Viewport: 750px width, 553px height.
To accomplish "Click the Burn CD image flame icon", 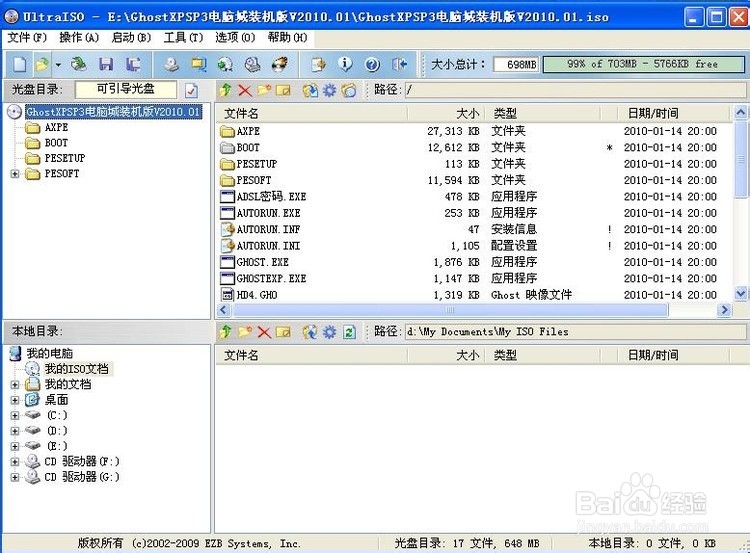I will [x=280, y=64].
